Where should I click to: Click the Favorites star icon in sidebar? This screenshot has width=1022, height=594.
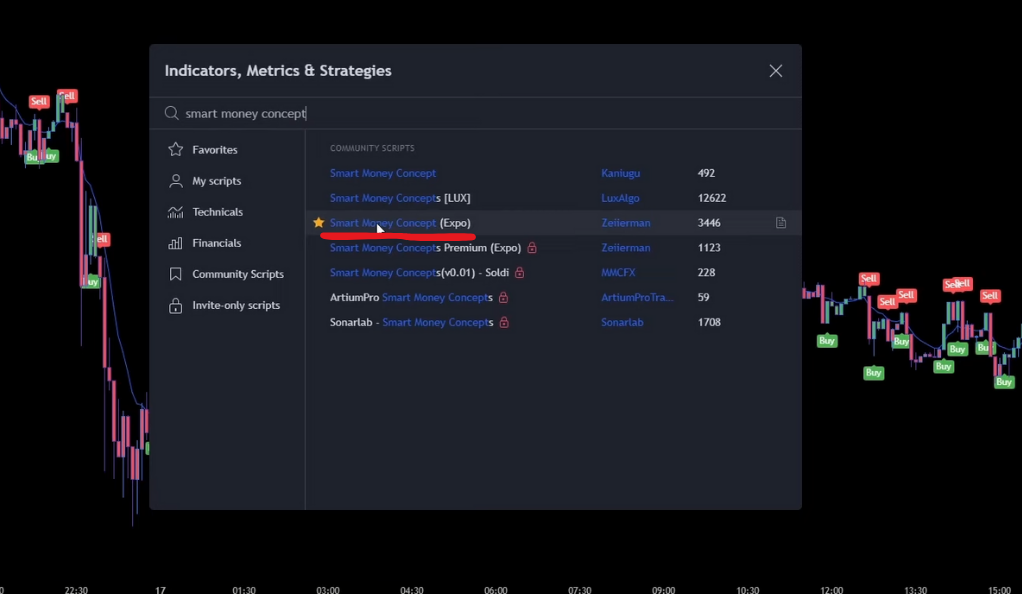175,149
